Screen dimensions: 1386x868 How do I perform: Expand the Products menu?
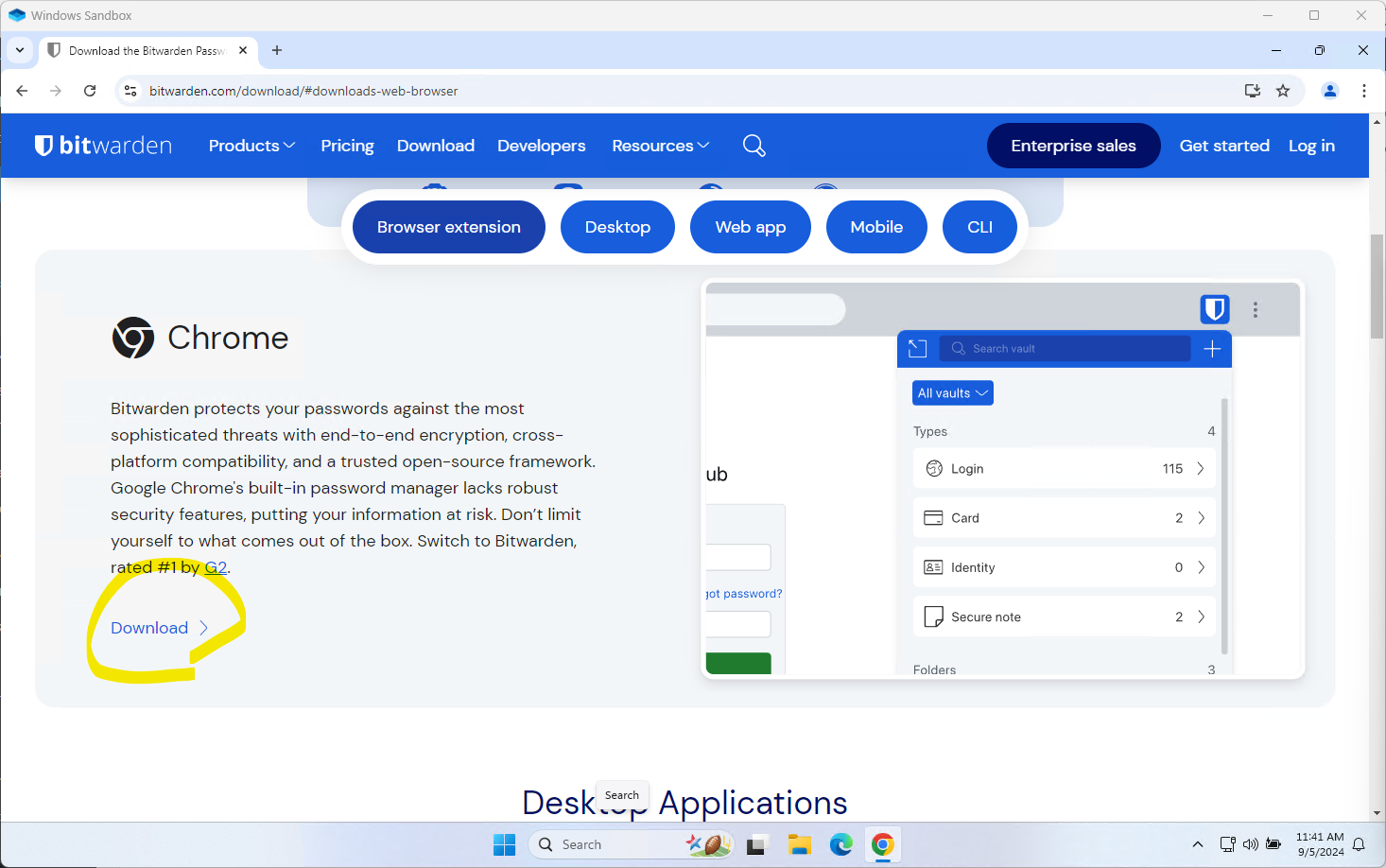click(251, 146)
